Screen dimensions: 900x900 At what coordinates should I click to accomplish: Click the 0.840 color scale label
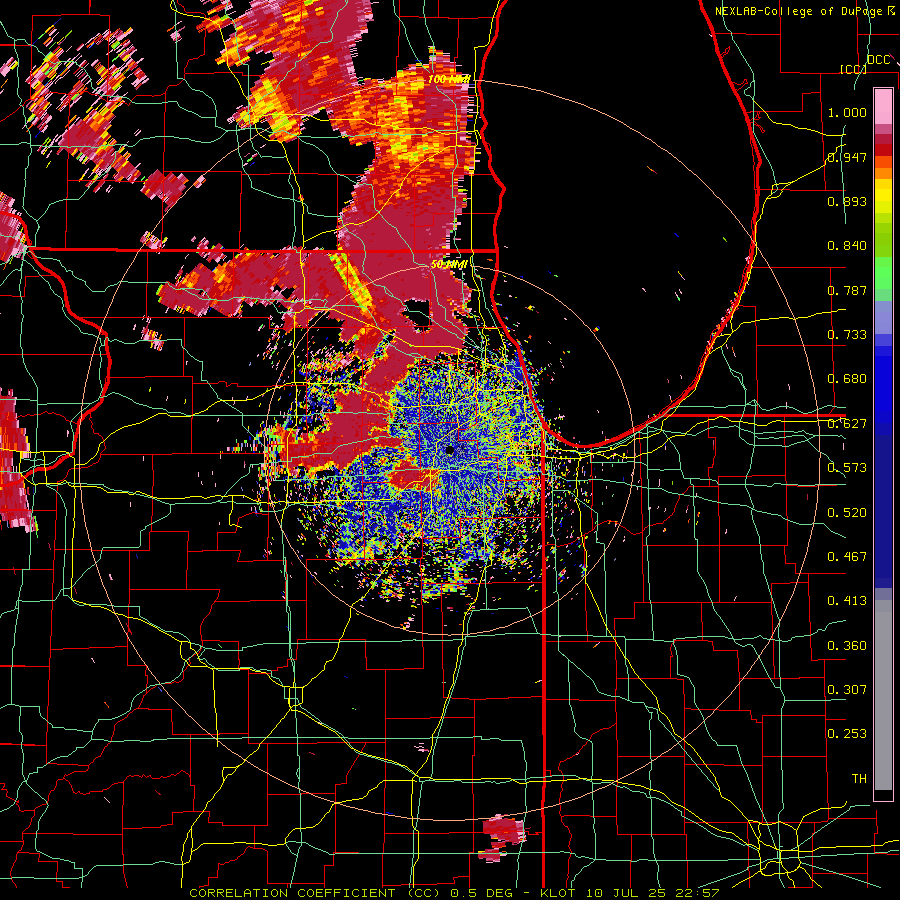[847, 246]
